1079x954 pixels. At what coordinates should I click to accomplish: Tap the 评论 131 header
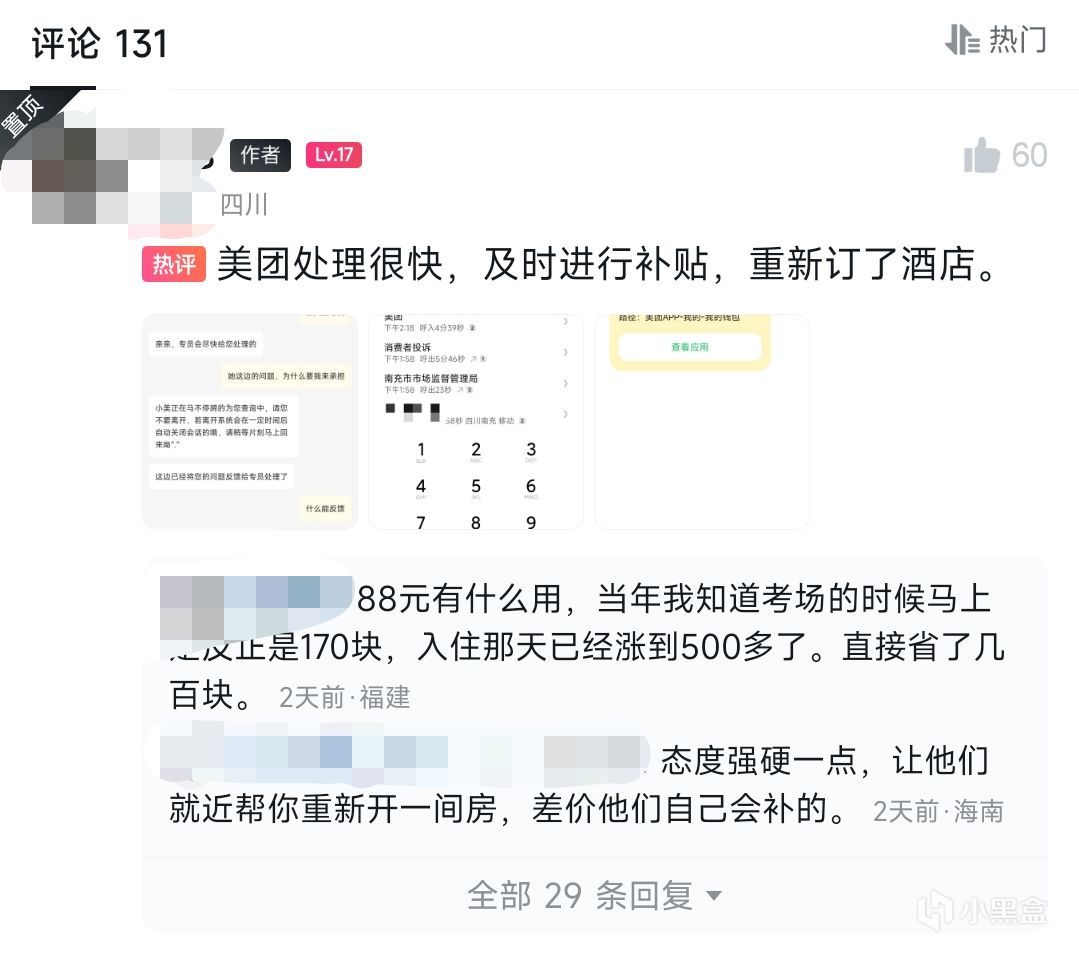100,43
